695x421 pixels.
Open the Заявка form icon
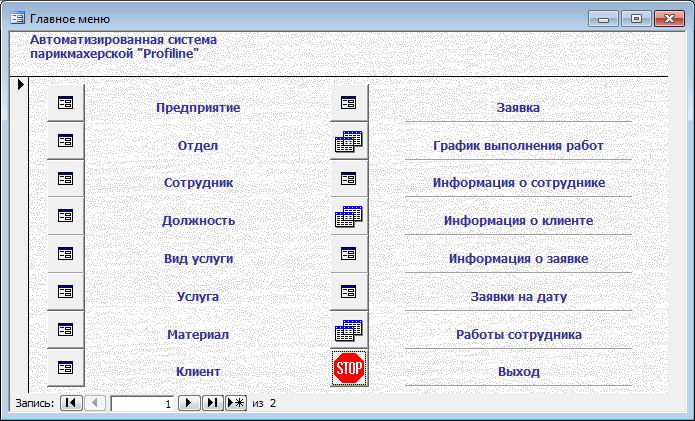(349, 103)
